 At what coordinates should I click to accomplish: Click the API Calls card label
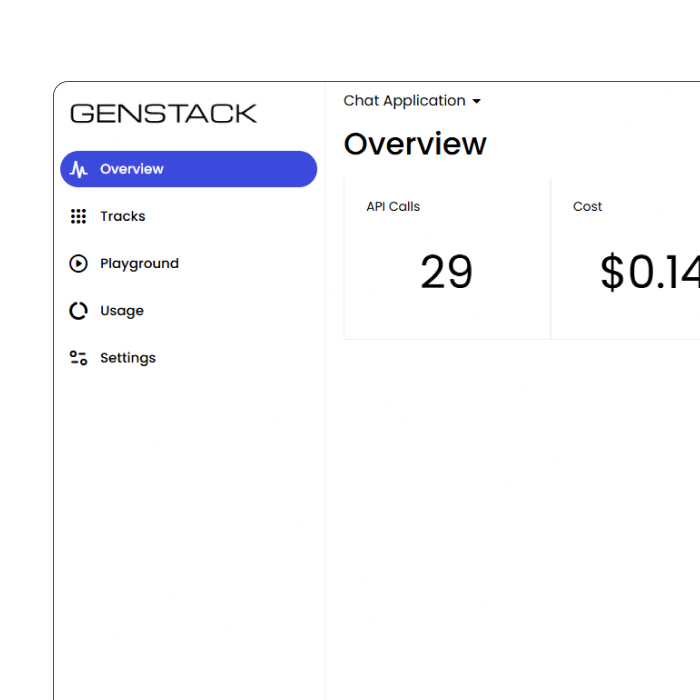tap(393, 207)
